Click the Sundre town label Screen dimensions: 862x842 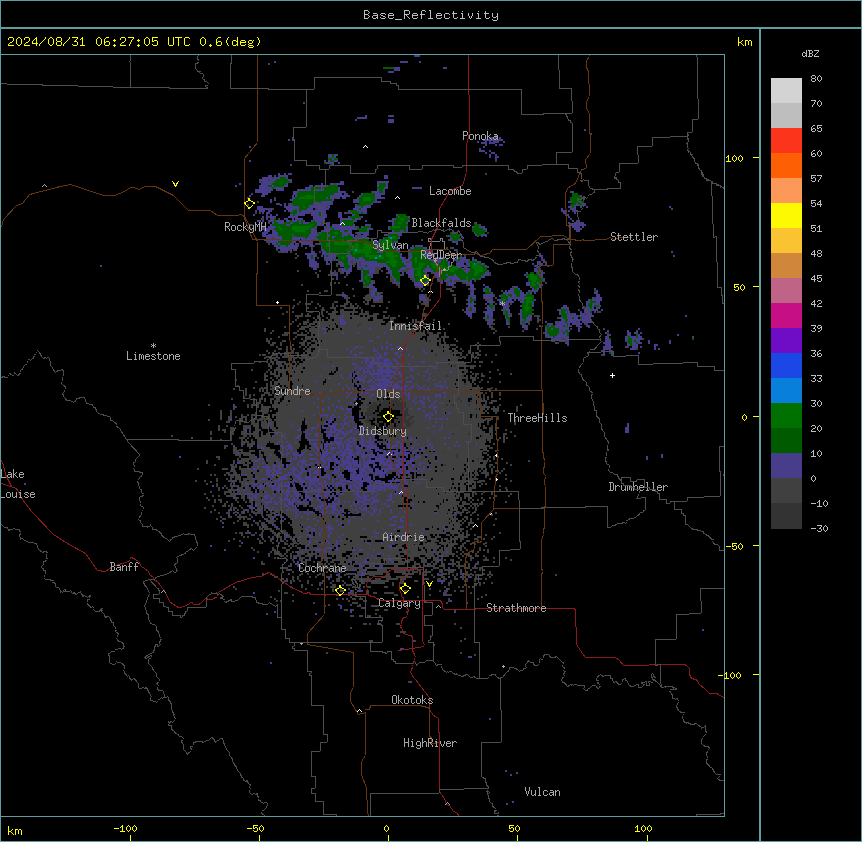coord(292,391)
